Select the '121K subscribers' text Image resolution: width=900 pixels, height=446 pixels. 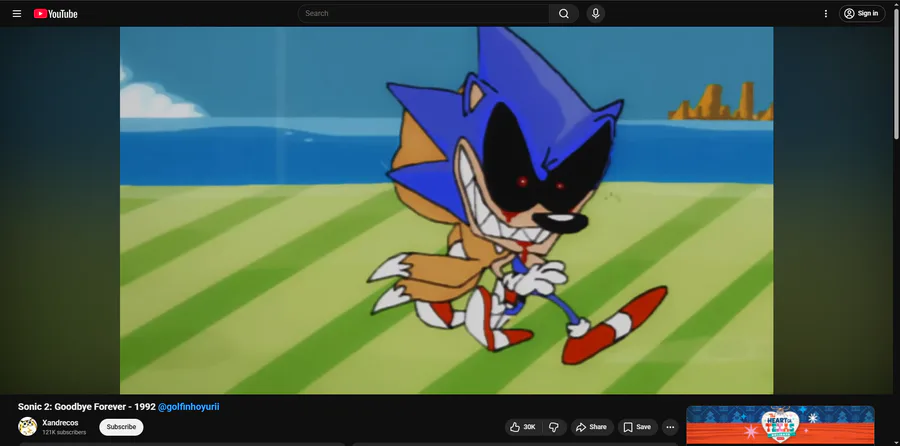click(64, 432)
